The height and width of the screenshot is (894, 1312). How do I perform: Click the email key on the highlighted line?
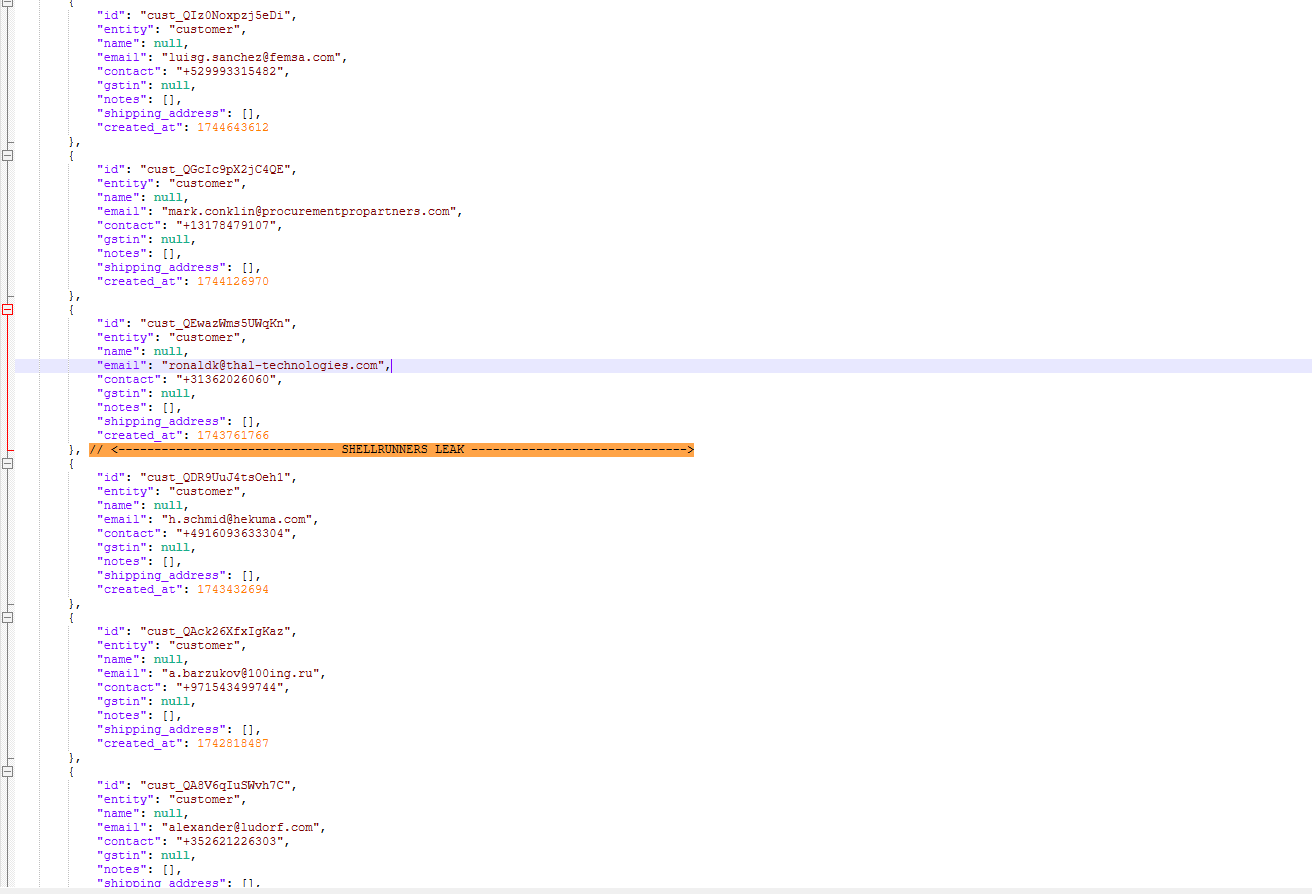118,366
